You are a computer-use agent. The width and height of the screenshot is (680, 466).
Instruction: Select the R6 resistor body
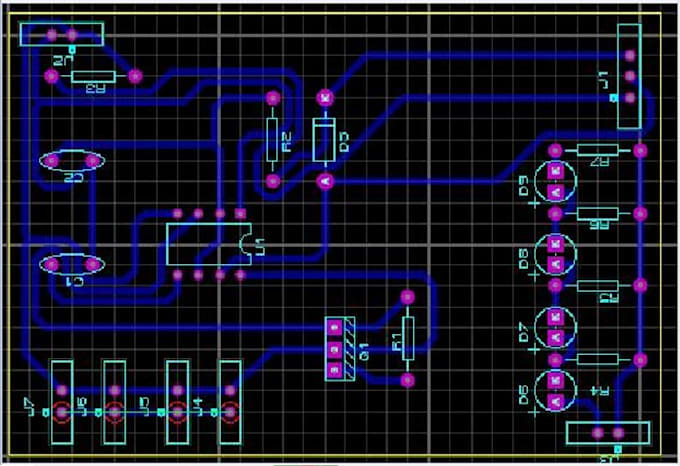pyautogui.click(x=598, y=213)
